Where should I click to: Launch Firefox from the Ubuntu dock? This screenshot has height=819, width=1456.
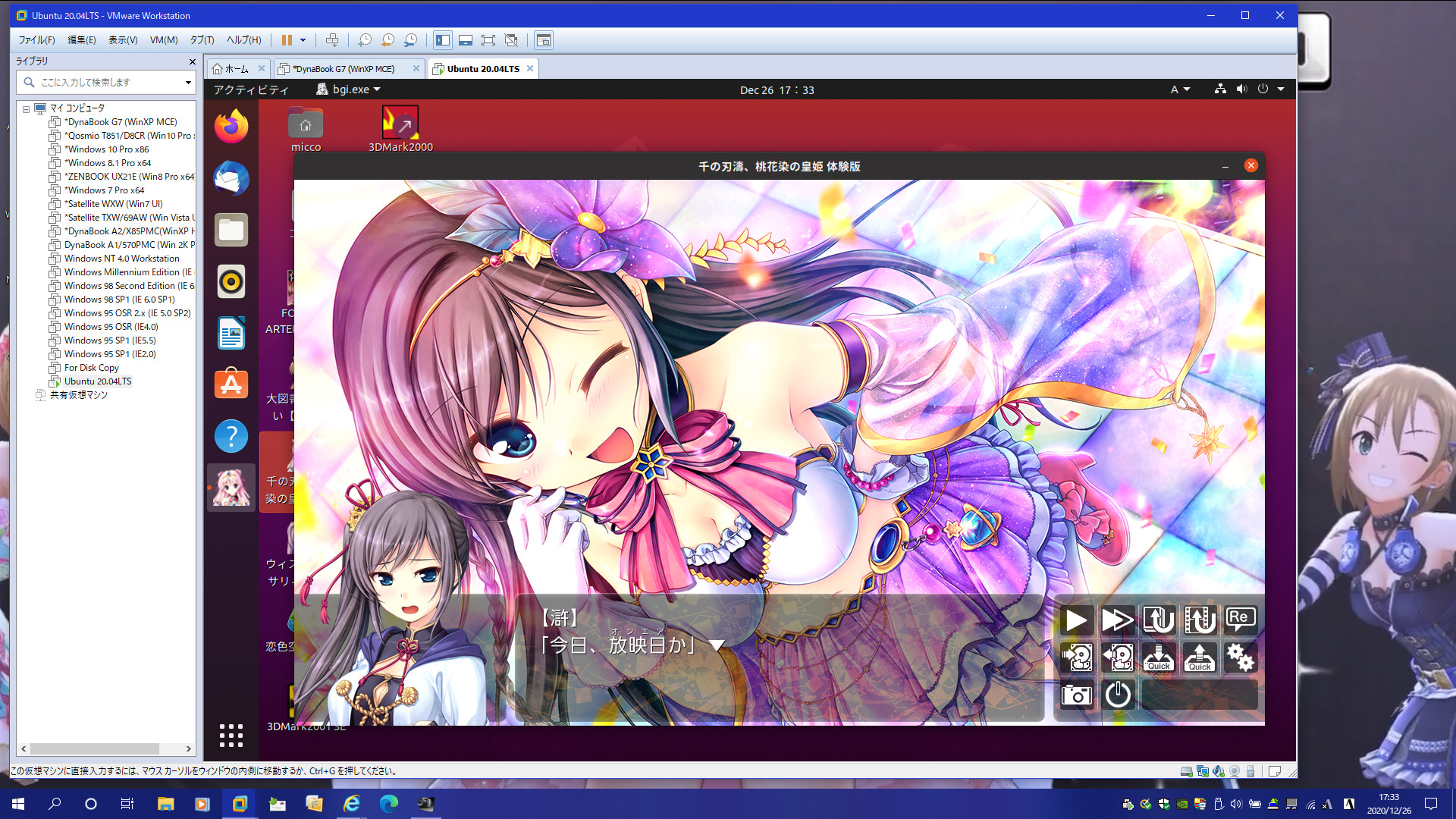(231, 127)
